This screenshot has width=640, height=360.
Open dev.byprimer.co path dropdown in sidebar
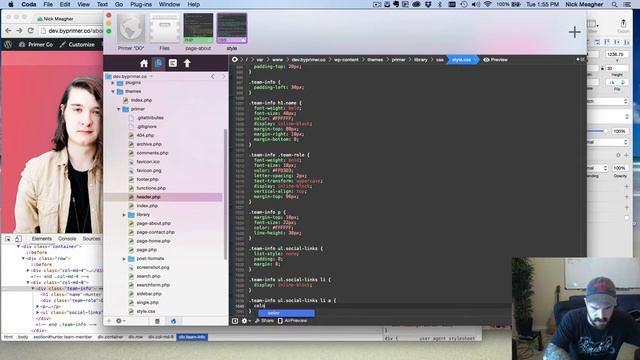tap(130, 76)
